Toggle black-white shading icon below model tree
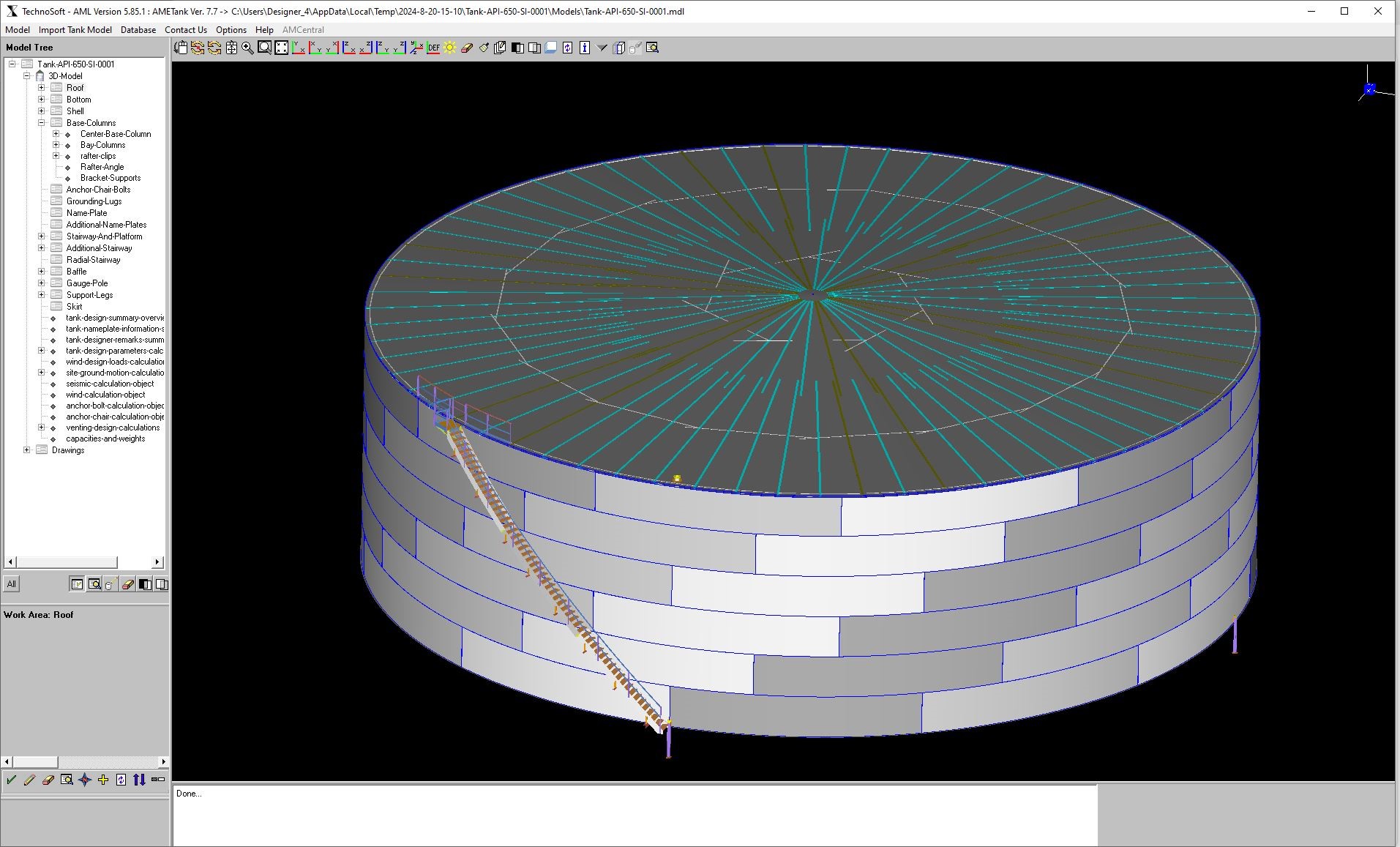 145,584
